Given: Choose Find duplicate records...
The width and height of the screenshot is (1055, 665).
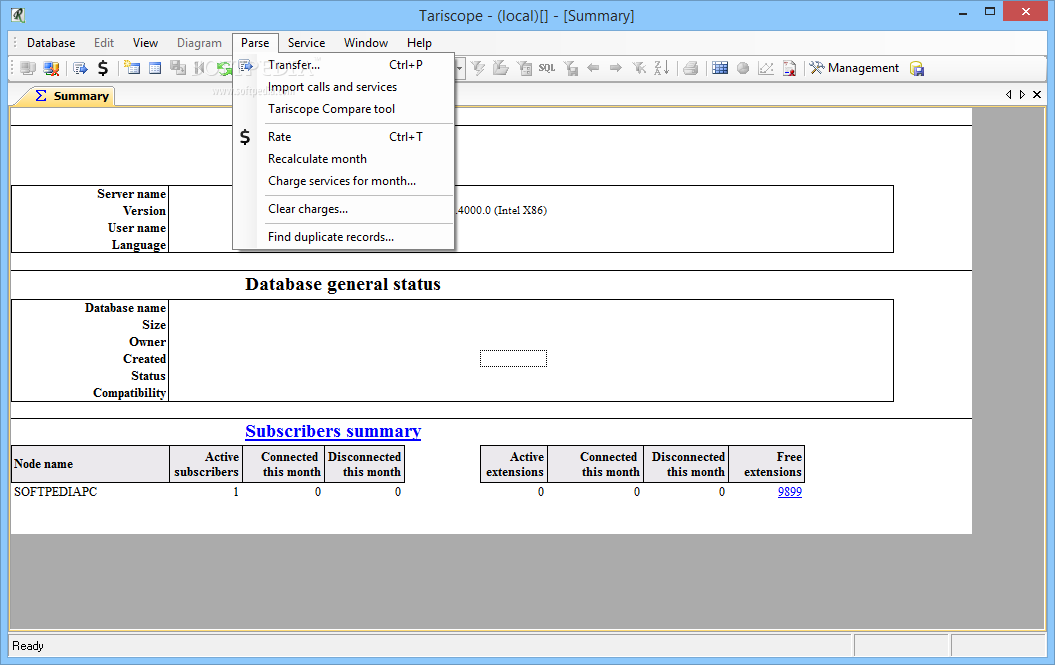Looking at the screenshot, I should pyautogui.click(x=344, y=237).
